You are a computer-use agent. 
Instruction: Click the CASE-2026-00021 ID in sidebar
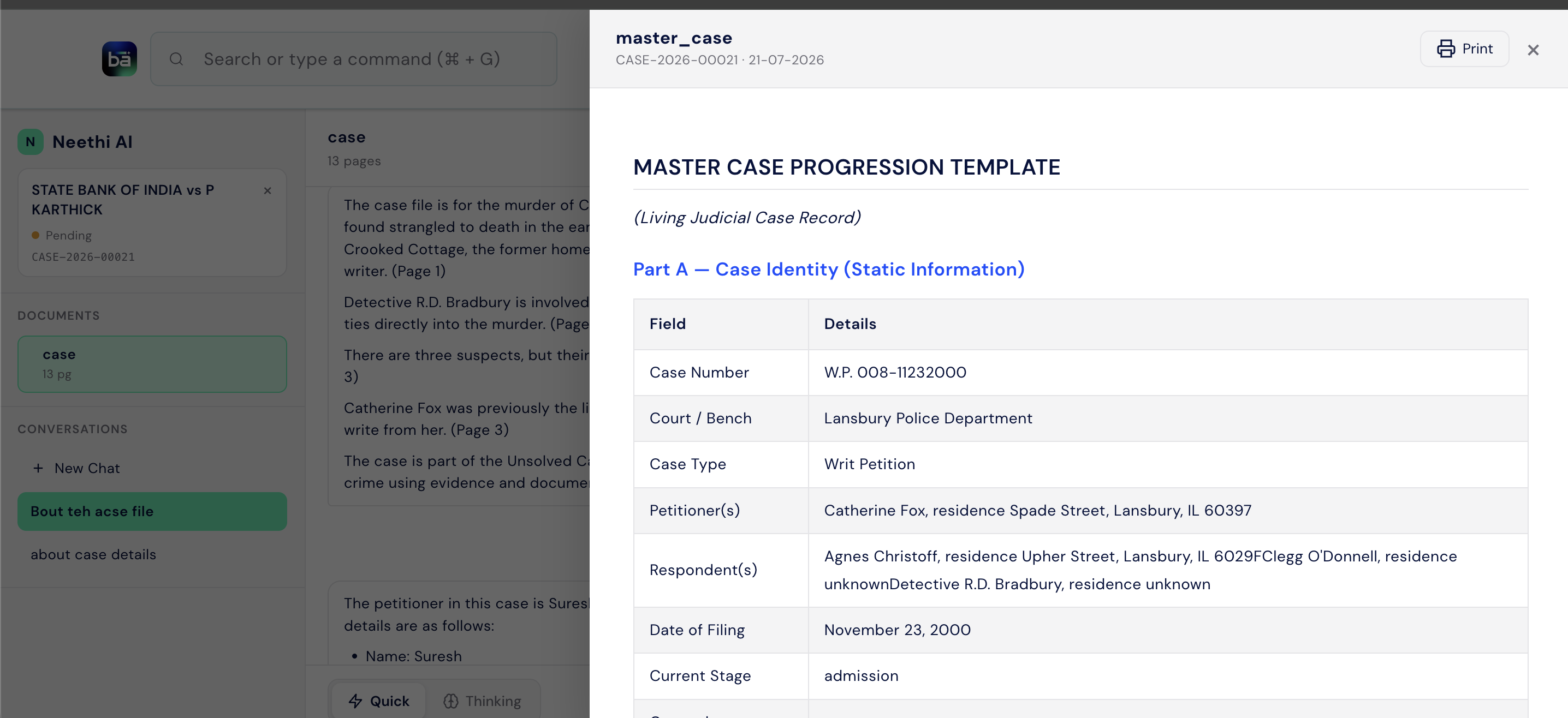tap(84, 257)
